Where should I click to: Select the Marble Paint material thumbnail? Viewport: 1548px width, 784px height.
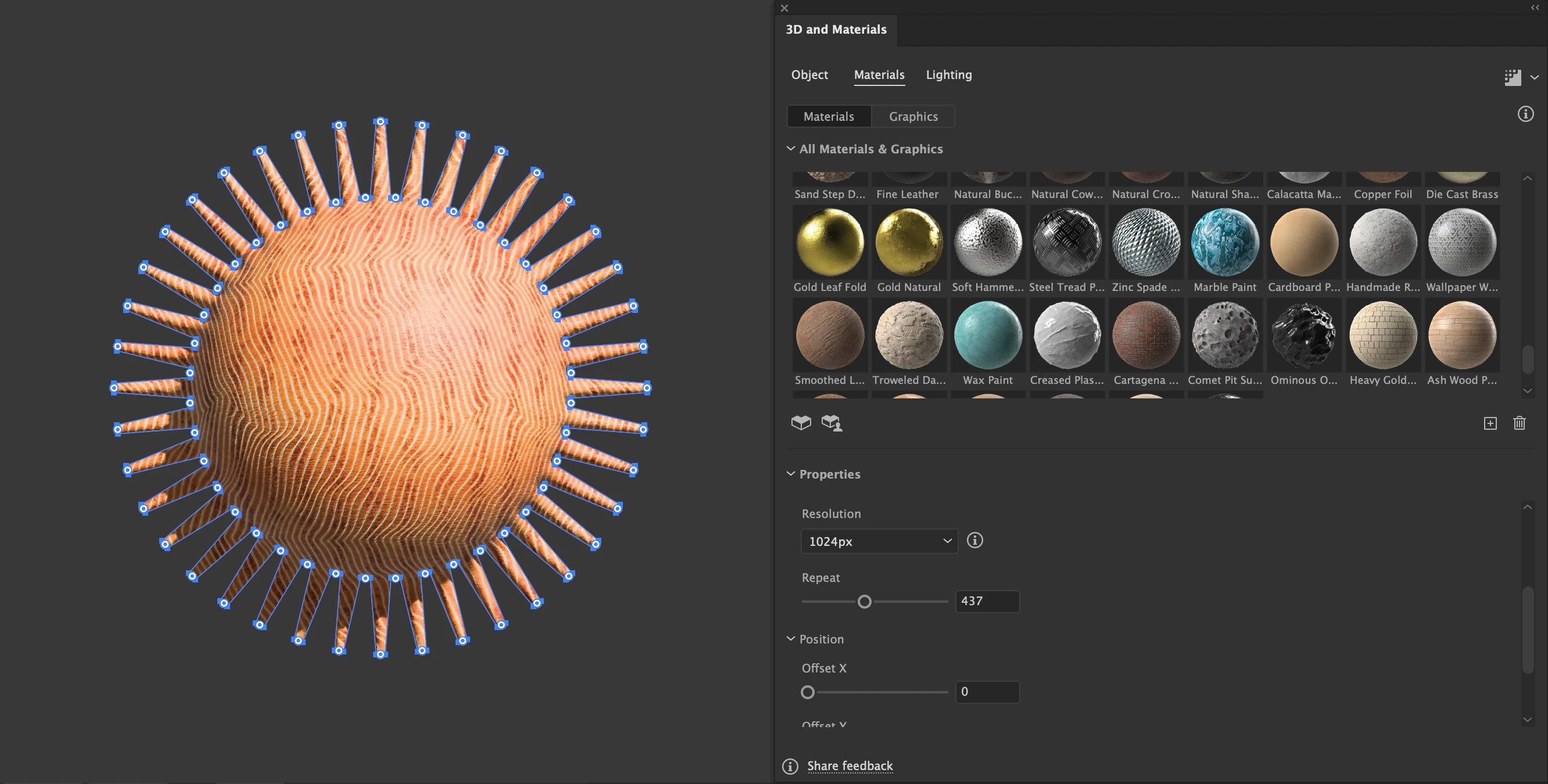(x=1225, y=243)
